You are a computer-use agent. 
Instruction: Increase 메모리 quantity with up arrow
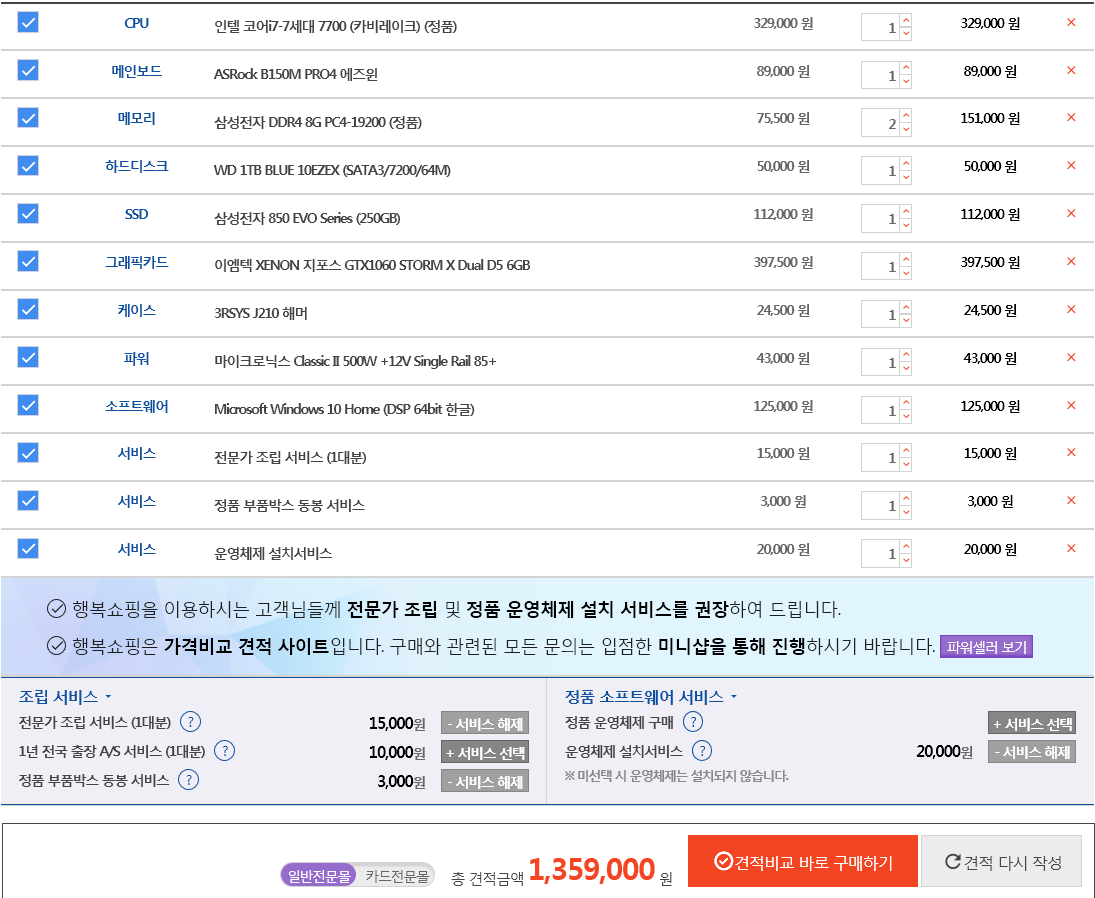pyautogui.click(x=906, y=115)
